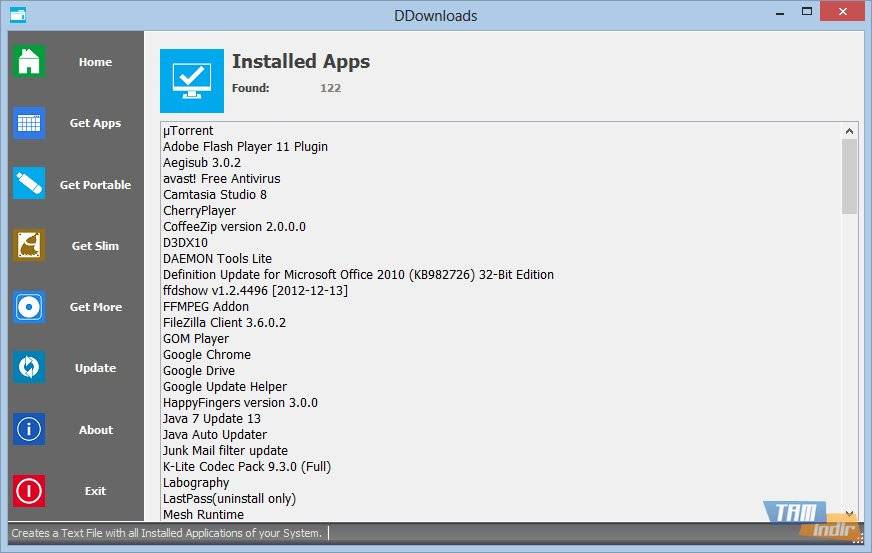Screen dimensions: 872x553
Task: Select FileZilla Client 3.6.0.2 entry
Action: click(224, 323)
